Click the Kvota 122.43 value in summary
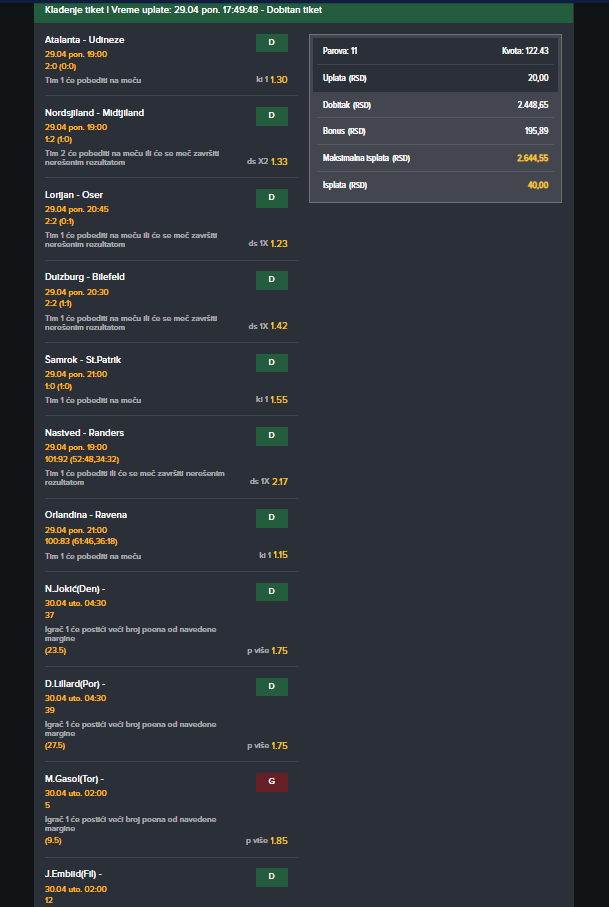609x907 pixels. coord(525,51)
